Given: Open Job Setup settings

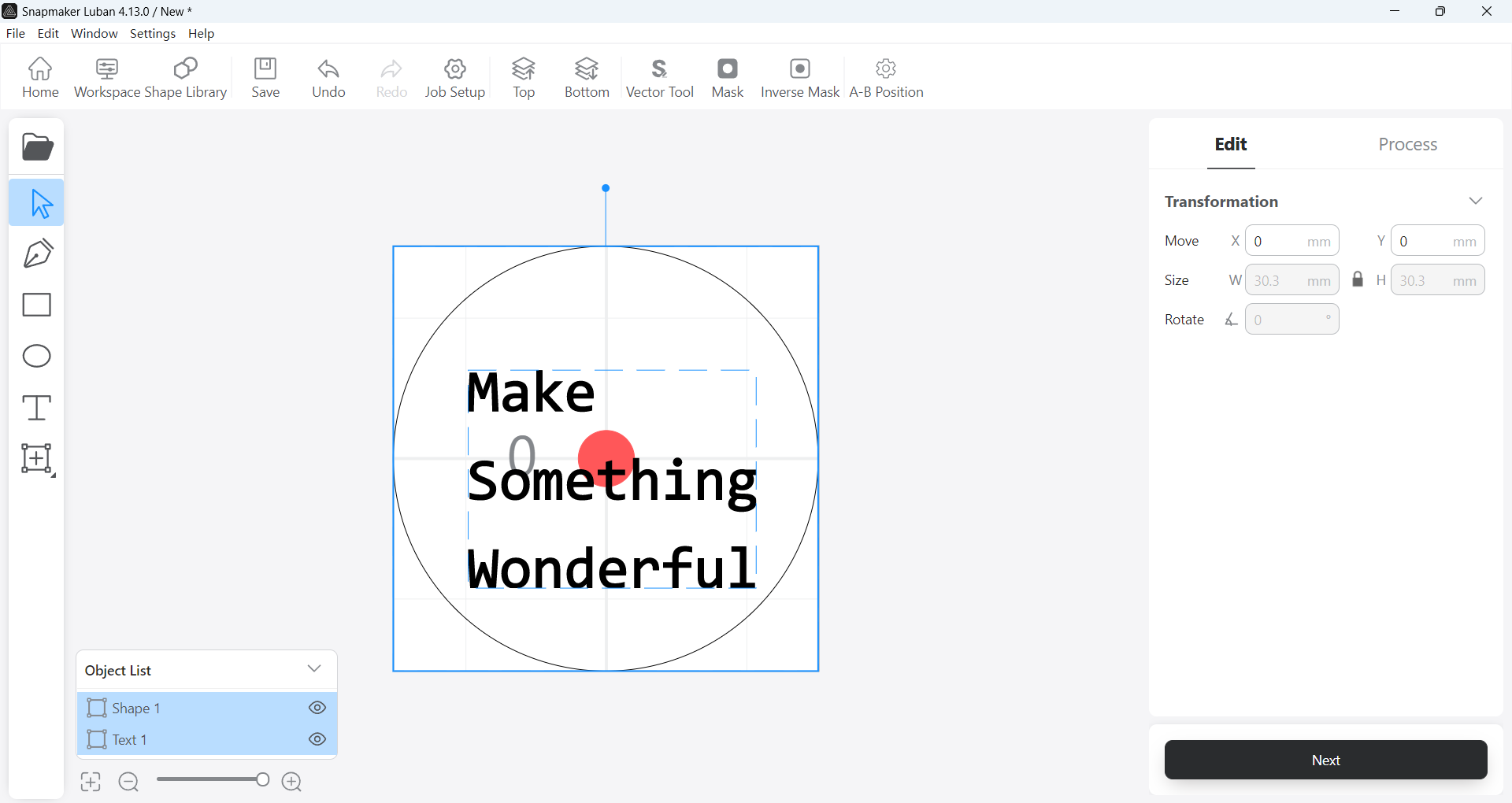Looking at the screenshot, I should 455,78.
